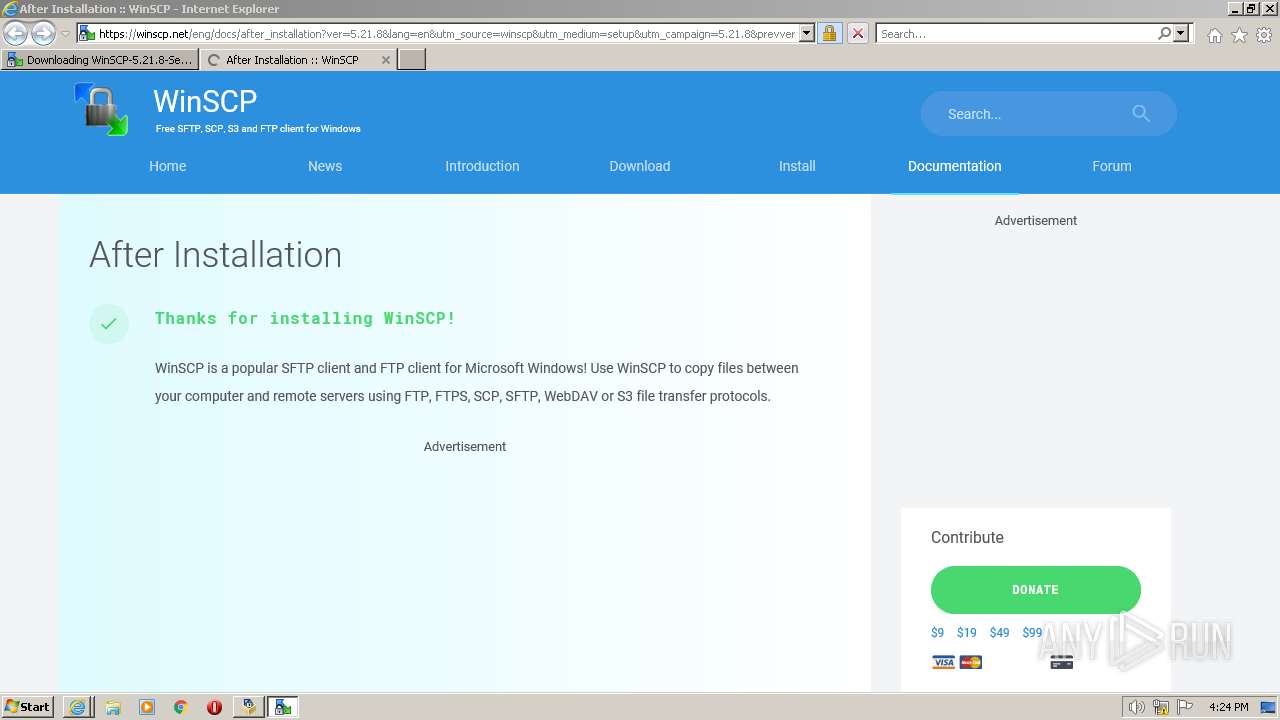1280x720 pixels.
Task: Click the IE Search box
Action: [x=1015, y=33]
